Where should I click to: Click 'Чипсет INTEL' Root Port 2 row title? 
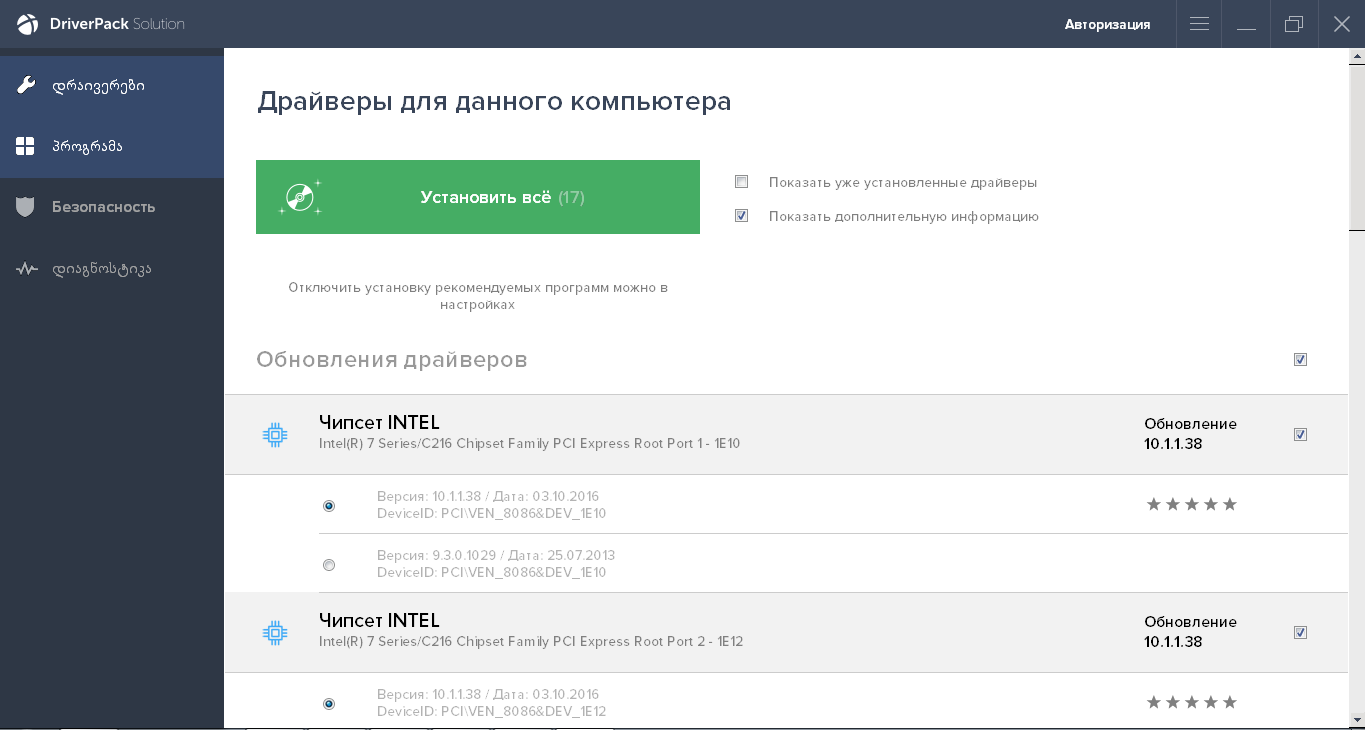click(379, 621)
